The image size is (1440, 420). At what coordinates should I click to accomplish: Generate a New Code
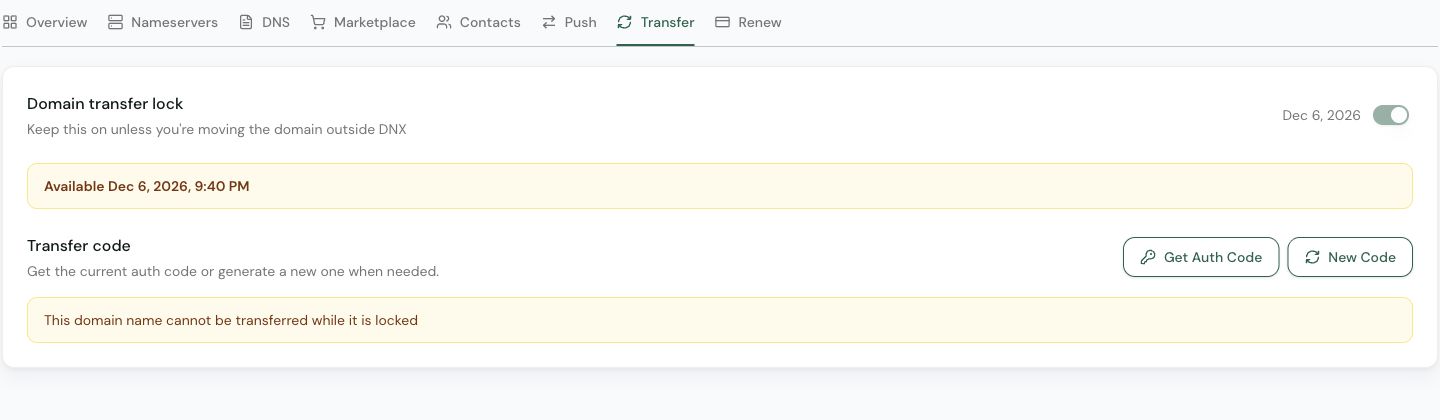(1350, 257)
